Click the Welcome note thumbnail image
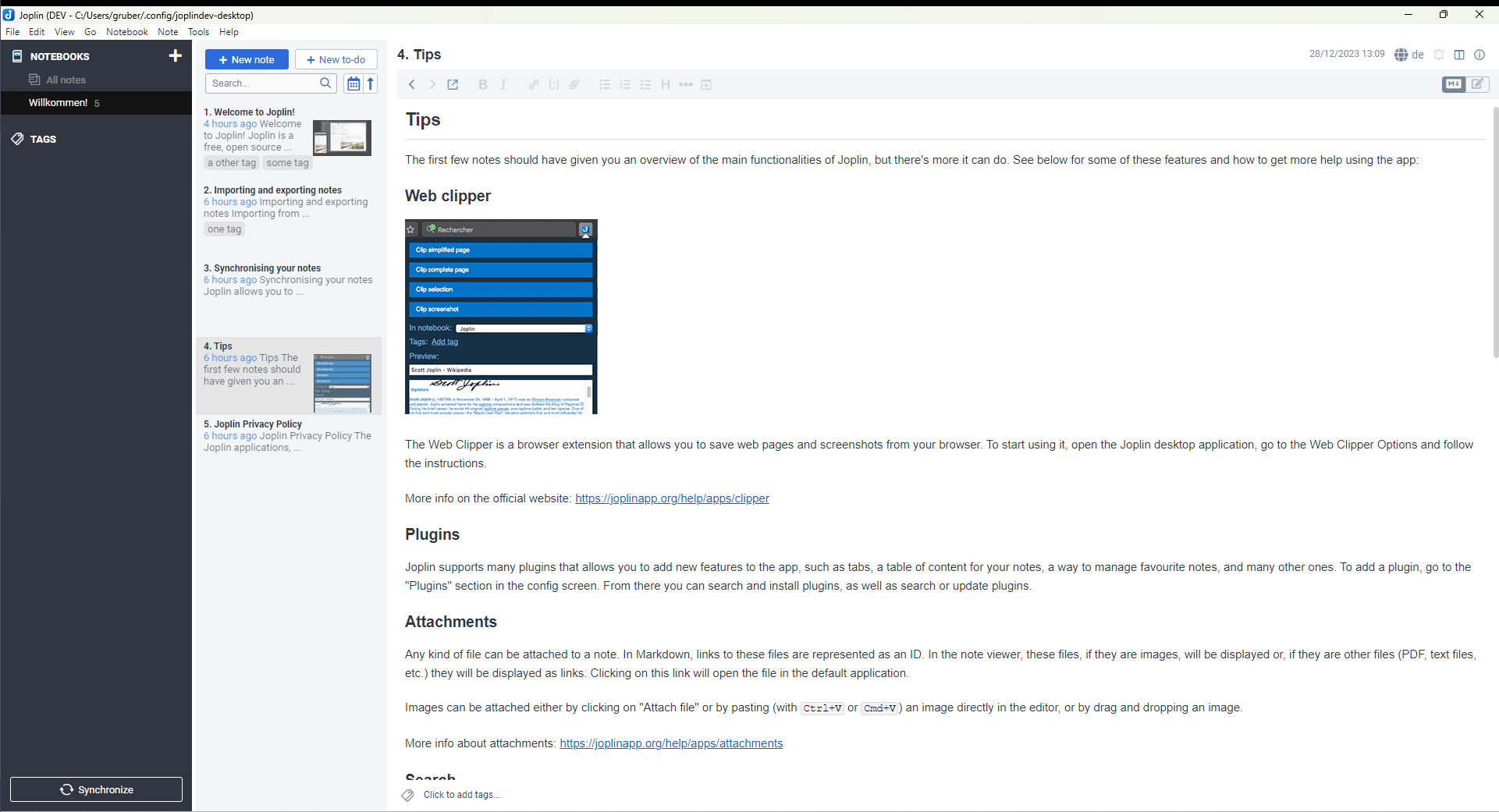 tap(343, 137)
